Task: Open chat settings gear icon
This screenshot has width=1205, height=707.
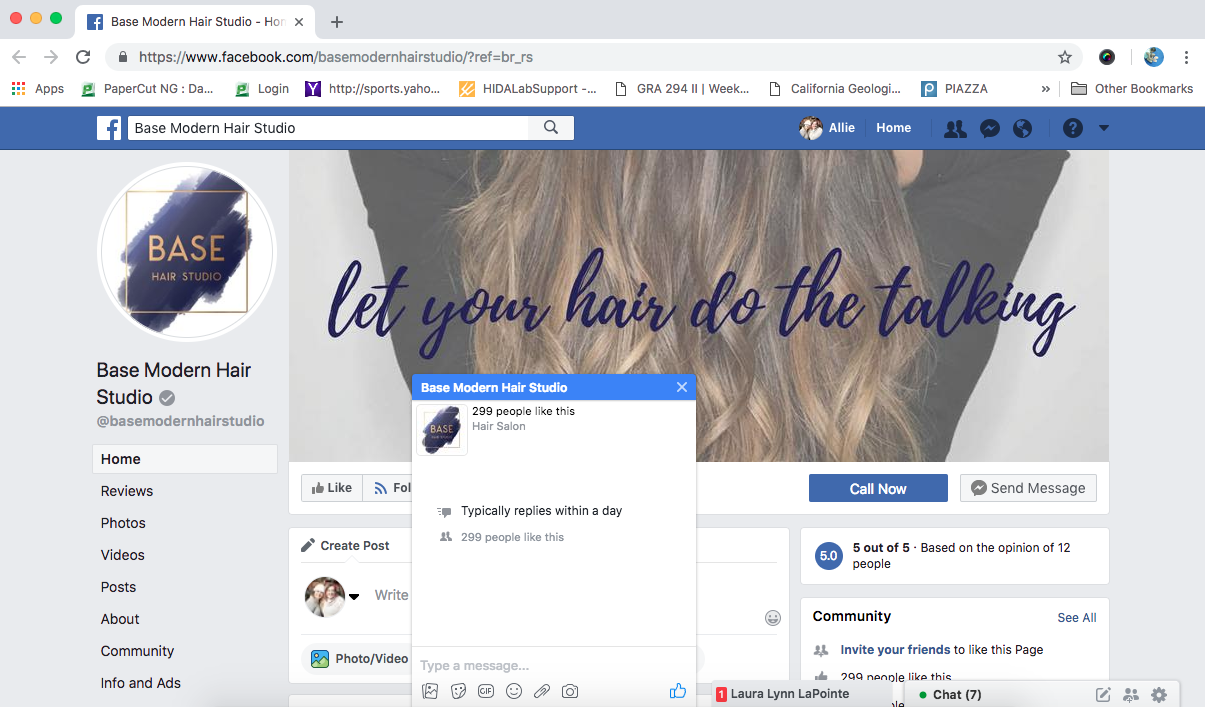Action: point(1159,695)
